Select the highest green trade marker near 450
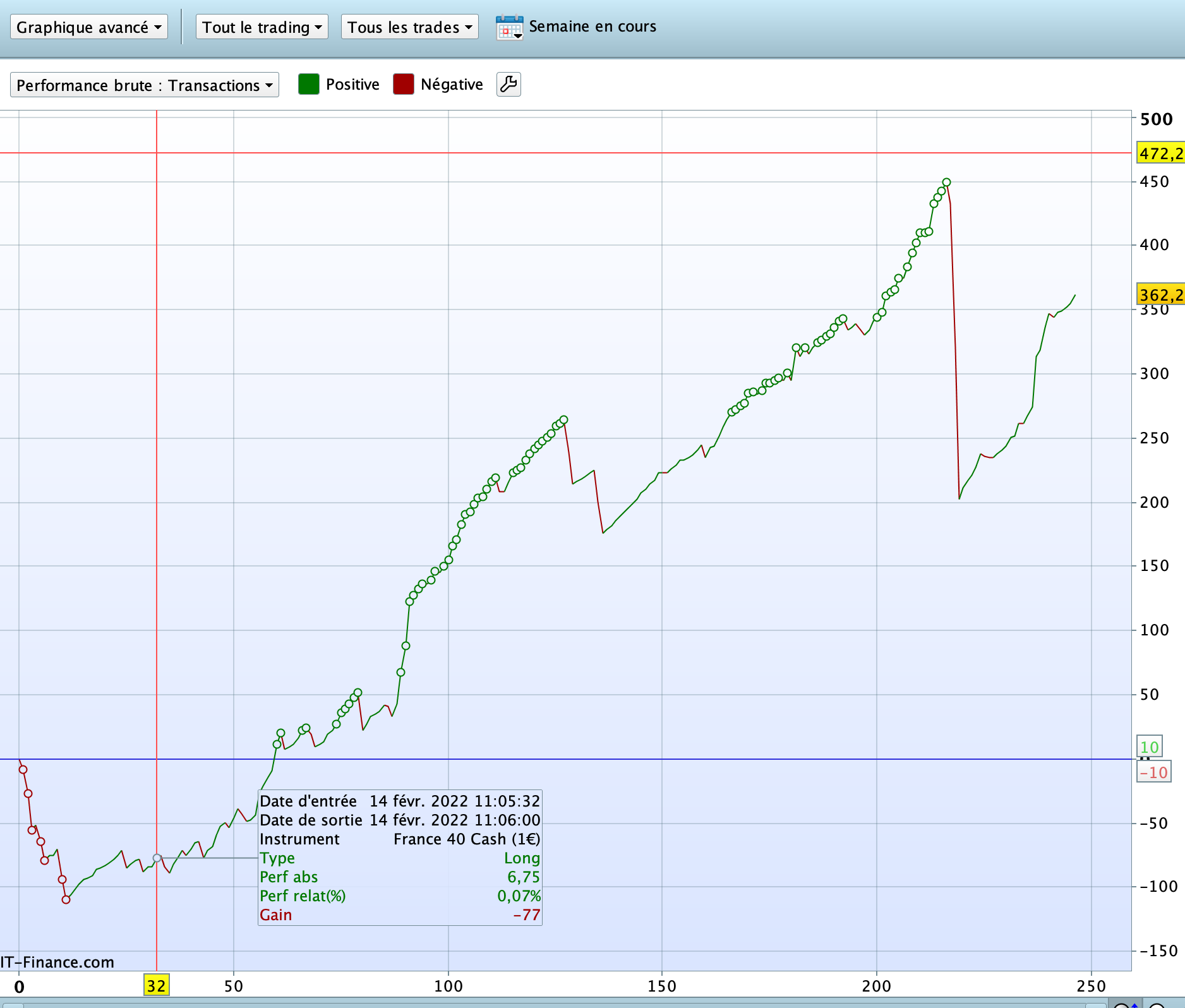Viewport: 1185px width, 1008px height. [946, 183]
